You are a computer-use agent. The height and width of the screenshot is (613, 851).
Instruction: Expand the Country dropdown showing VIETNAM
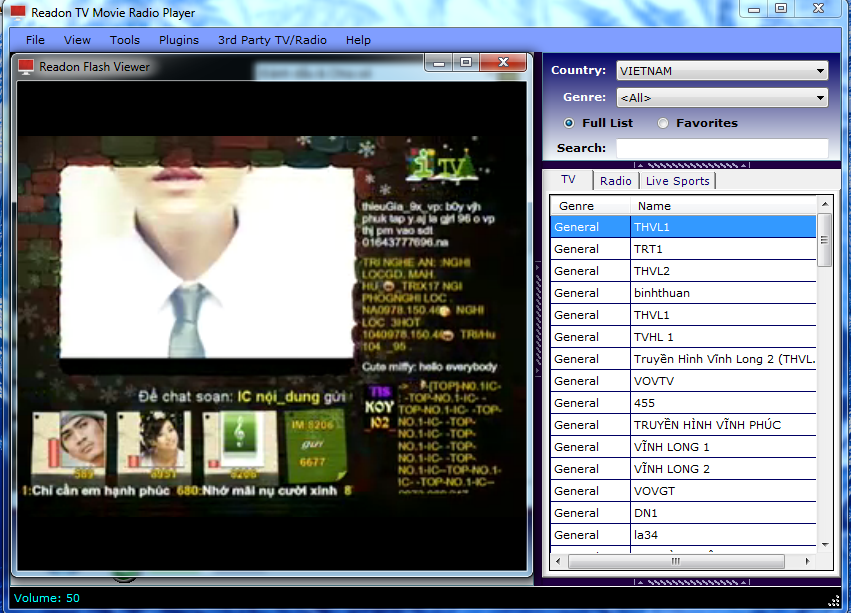722,71
